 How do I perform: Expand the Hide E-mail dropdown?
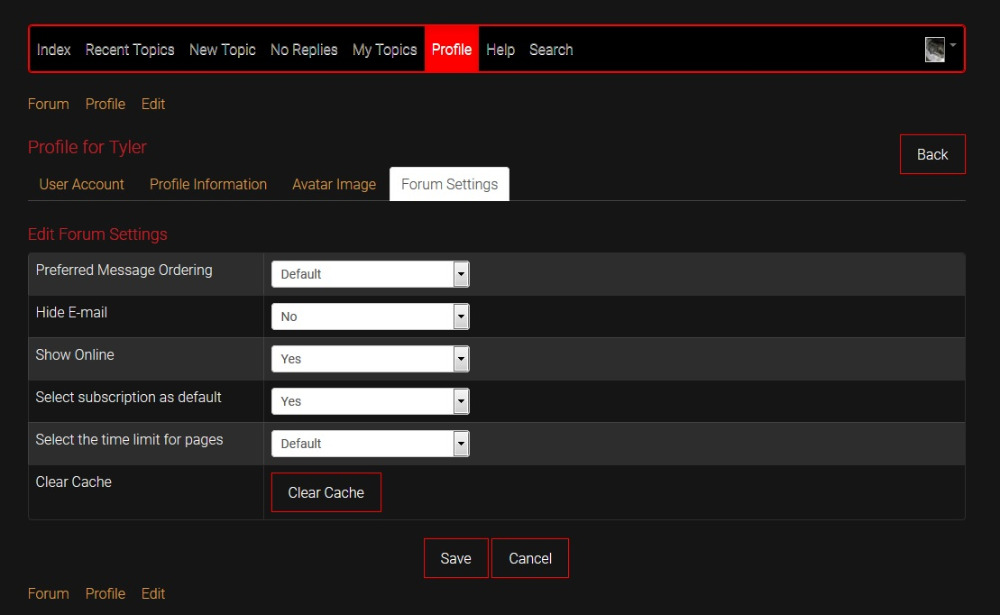point(370,317)
